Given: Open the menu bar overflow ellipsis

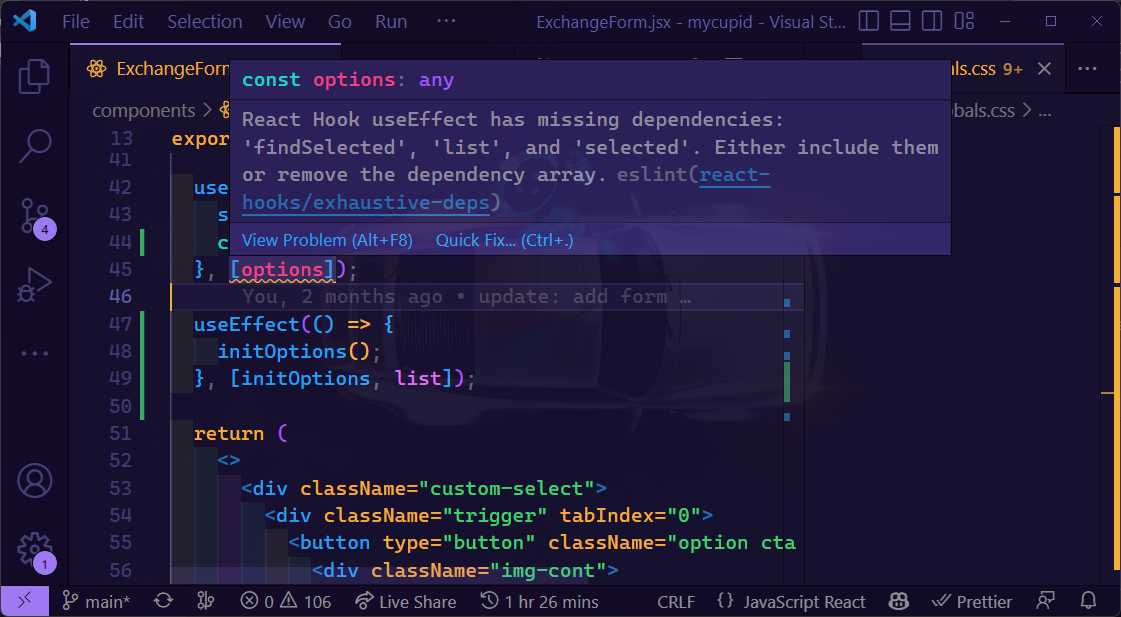Looking at the screenshot, I should [446, 21].
